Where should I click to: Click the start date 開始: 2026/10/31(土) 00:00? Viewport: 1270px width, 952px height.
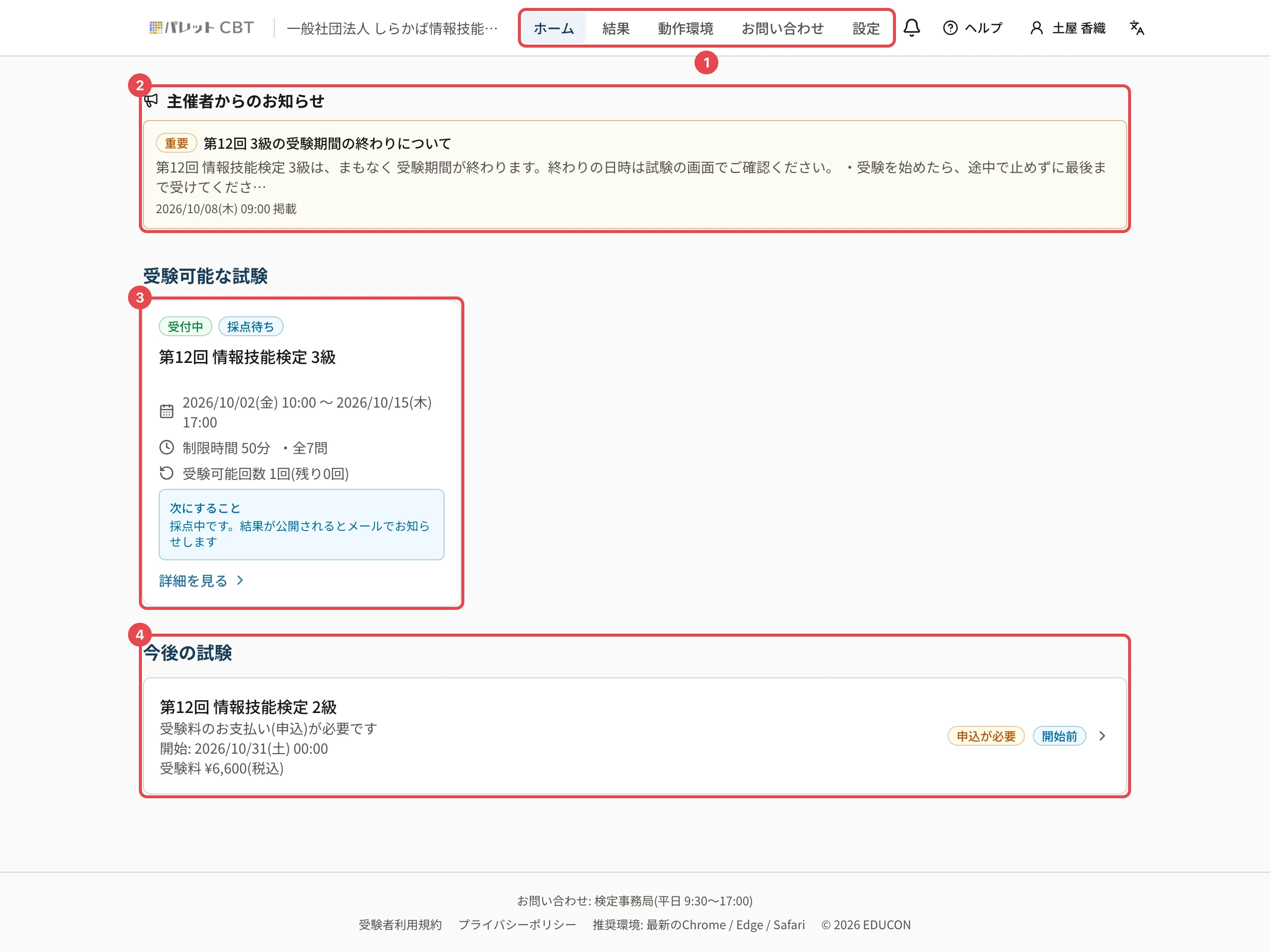pyautogui.click(x=244, y=749)
